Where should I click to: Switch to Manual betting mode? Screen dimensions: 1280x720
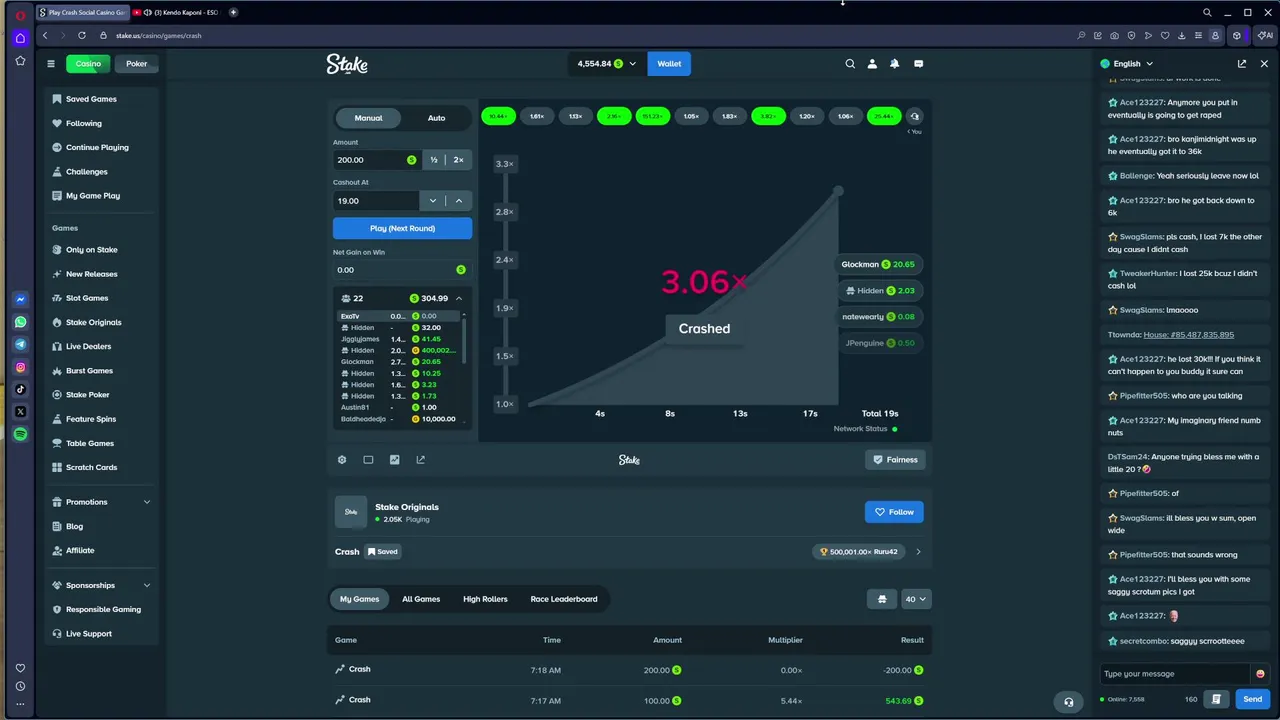368,118
